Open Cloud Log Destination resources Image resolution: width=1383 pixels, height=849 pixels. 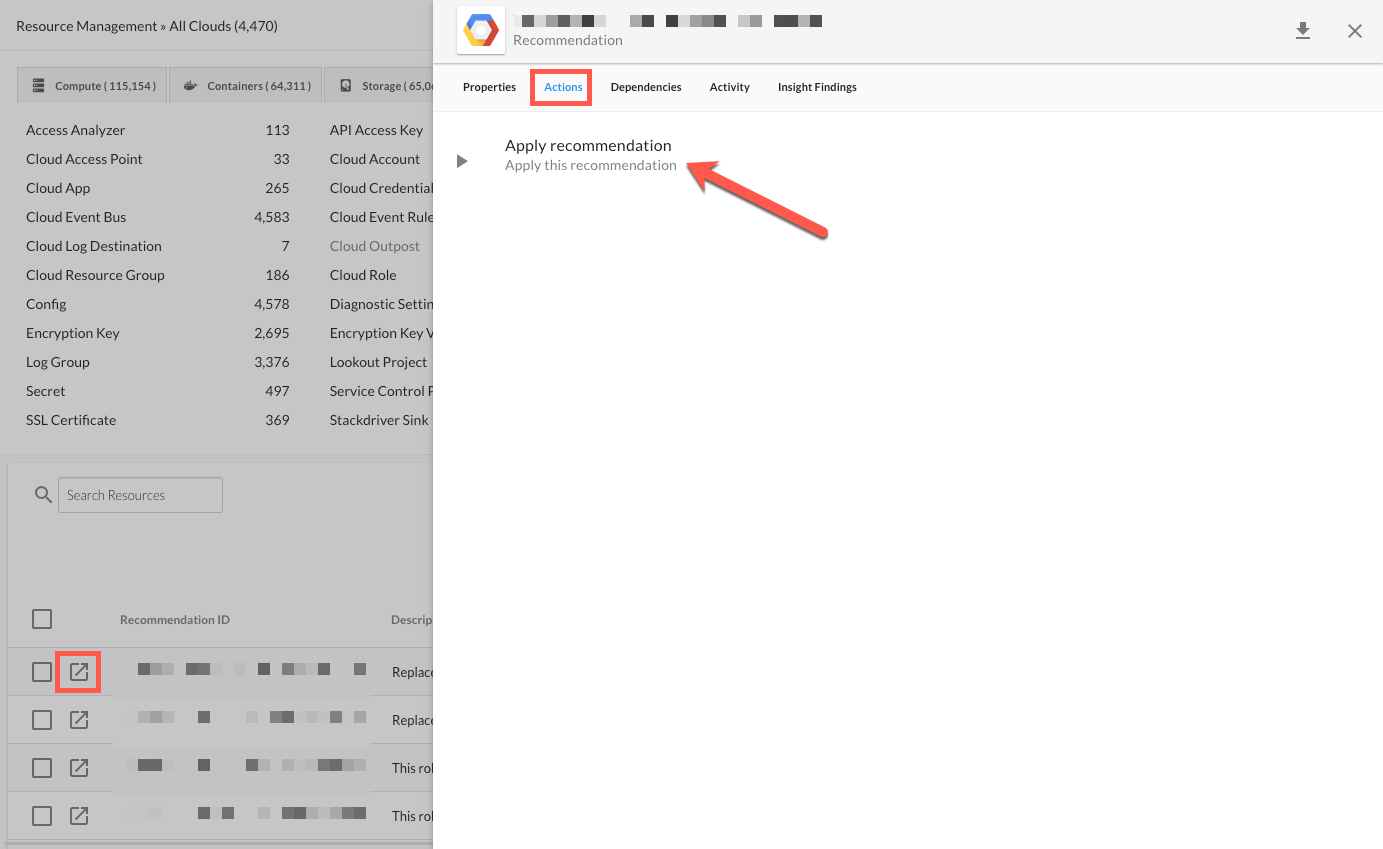[94, 246]
